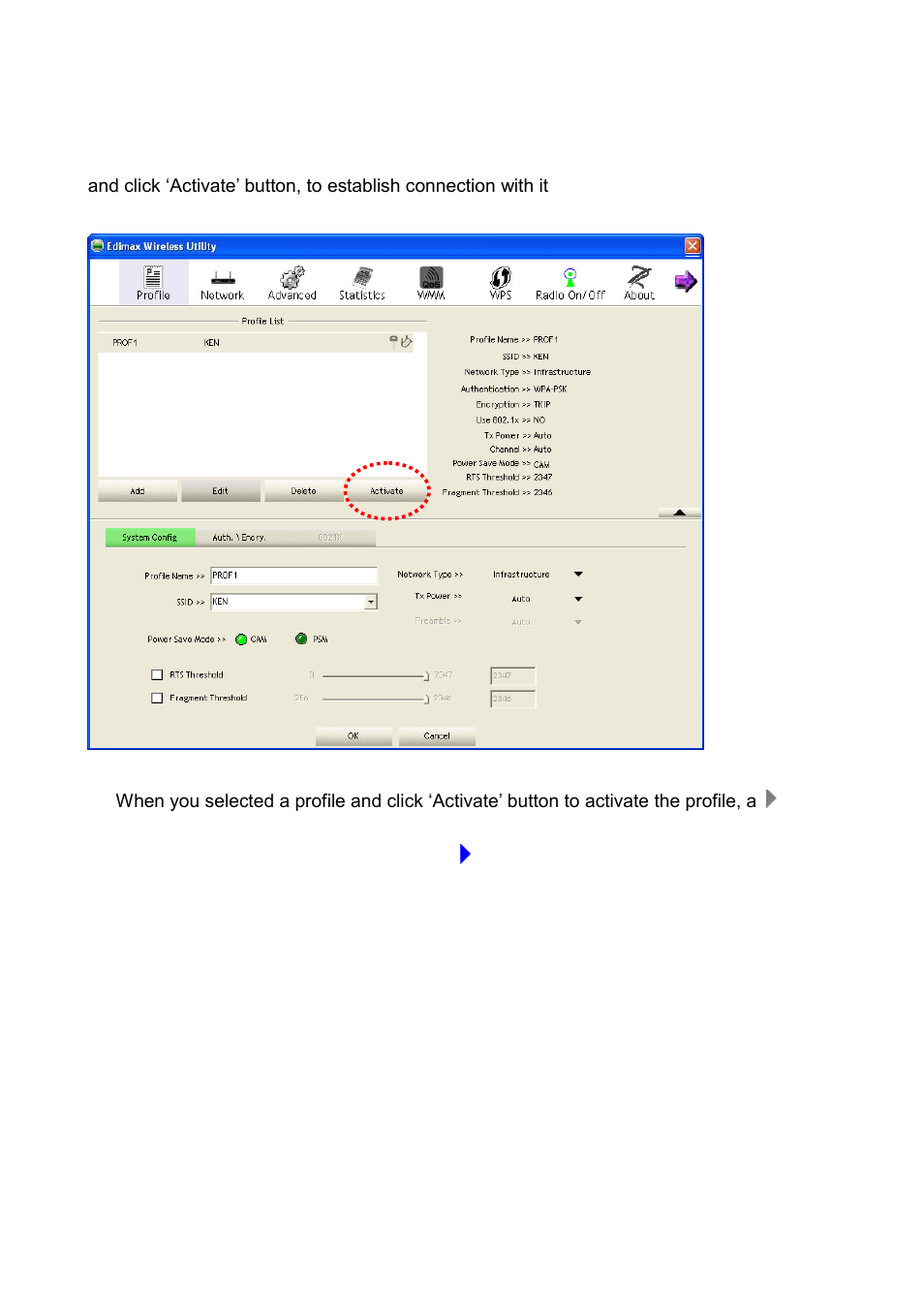Select the PSM power save option
The image size is (924, 1308).
pos(301,639)
